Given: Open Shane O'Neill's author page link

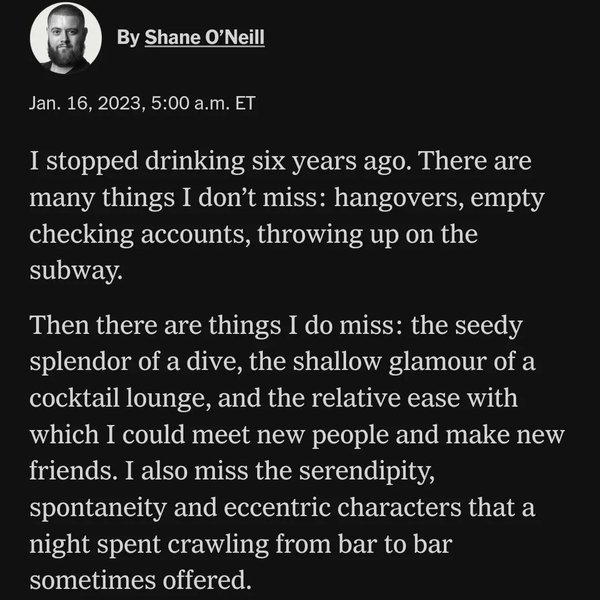Looking at the screenshot, I should tap(205, 38).
